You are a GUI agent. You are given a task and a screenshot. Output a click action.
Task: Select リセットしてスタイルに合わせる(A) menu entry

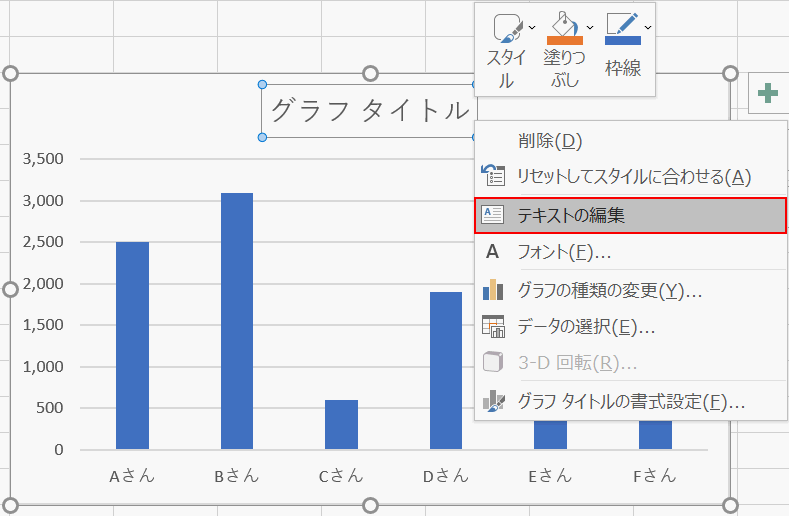630,177
